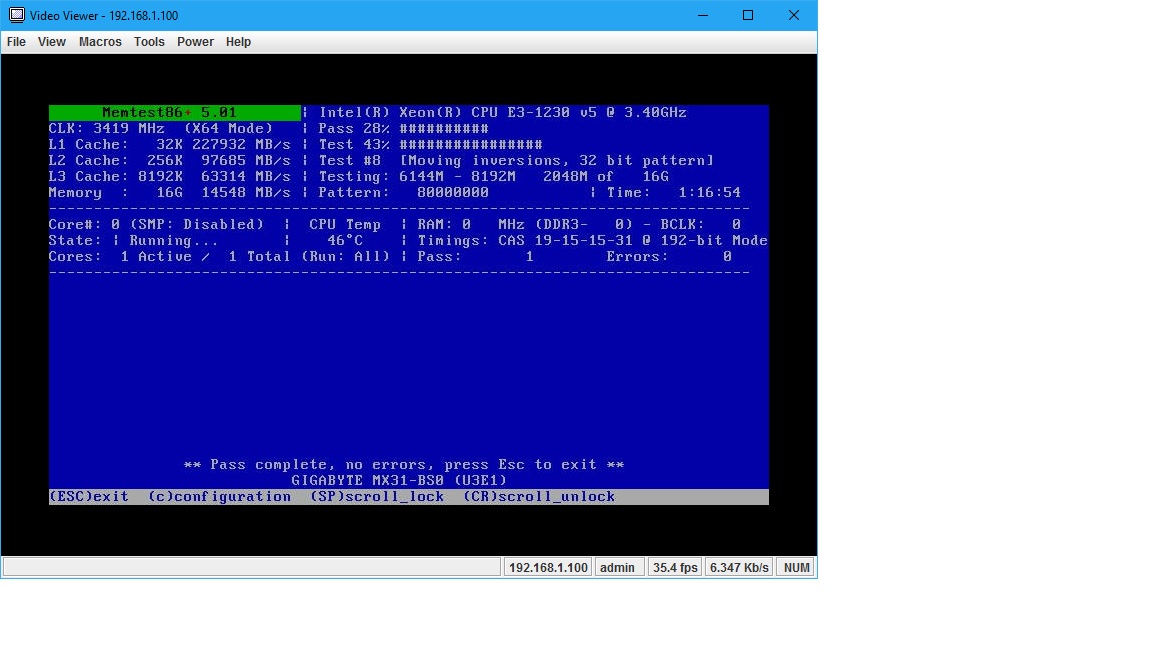
Task: Click the CLK 3419 MHz line
Action: click(x=161, y=129)
